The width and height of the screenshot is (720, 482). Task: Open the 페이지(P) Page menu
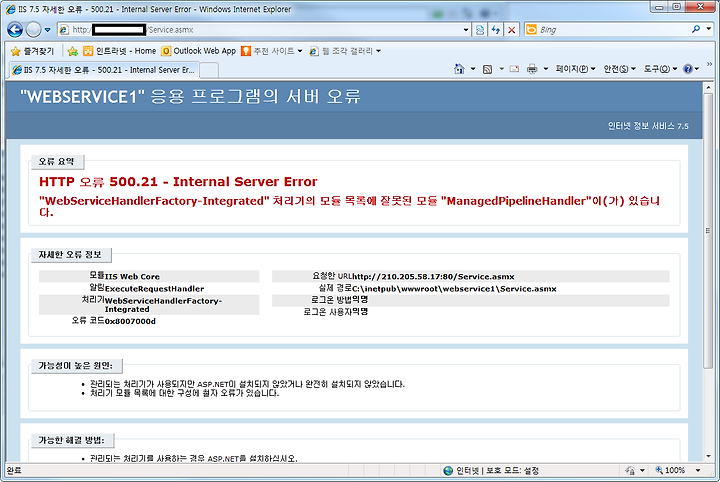[575, 69]
